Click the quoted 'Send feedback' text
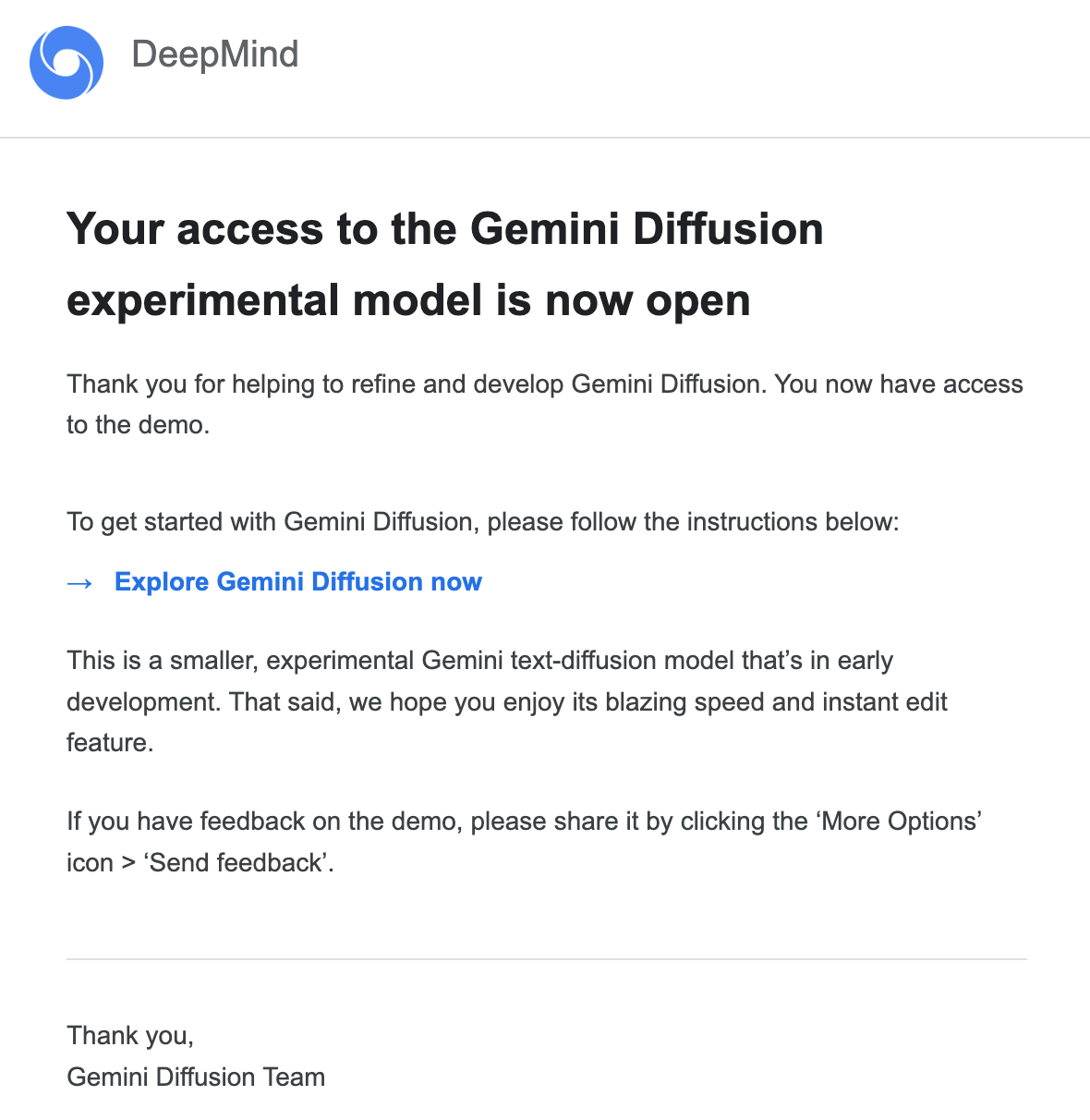The width and height of the screenshot is (1090, 1120). [x=236, y=863]
